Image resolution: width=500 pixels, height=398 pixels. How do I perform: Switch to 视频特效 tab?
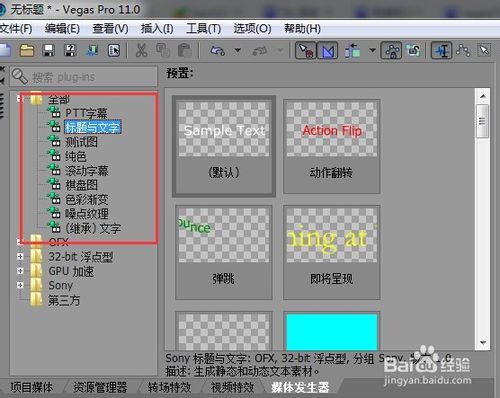233,387
